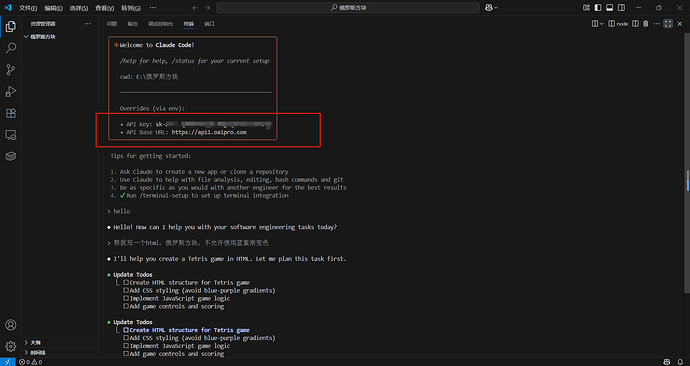Open the Search view in activity bar
690x366 pixels.
(x=11, y=48)
